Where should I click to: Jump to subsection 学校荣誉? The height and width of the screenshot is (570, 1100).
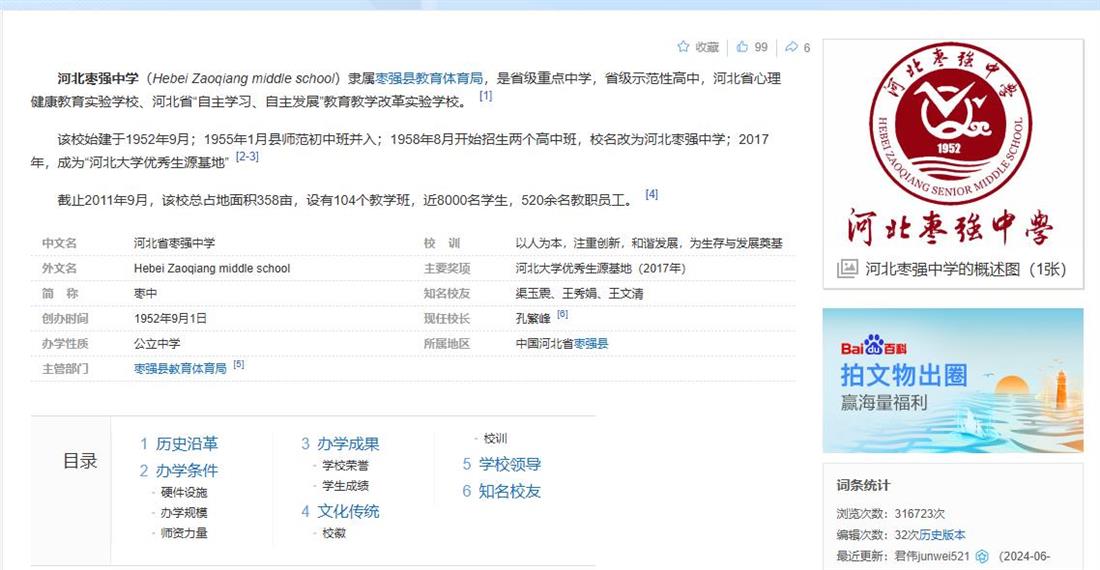coord(345,466)
